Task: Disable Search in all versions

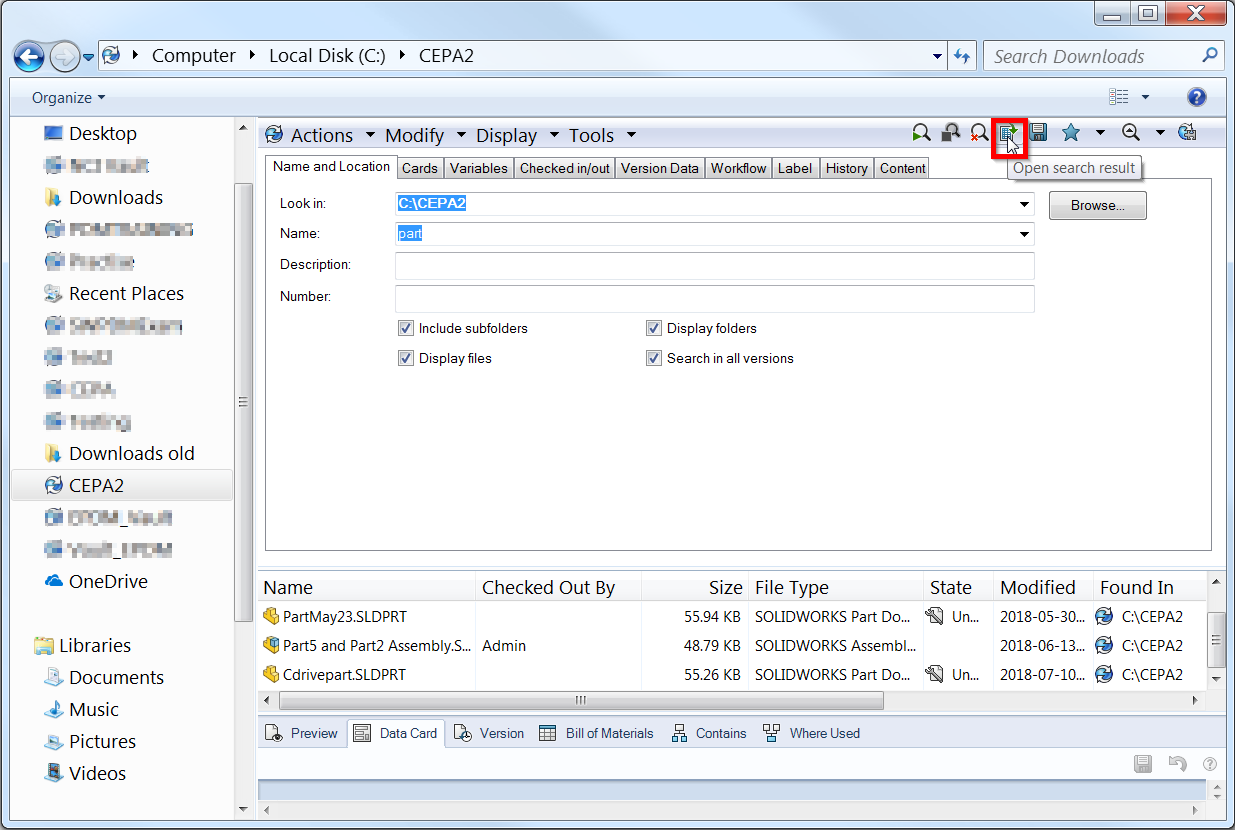Action: click(654, 358)
